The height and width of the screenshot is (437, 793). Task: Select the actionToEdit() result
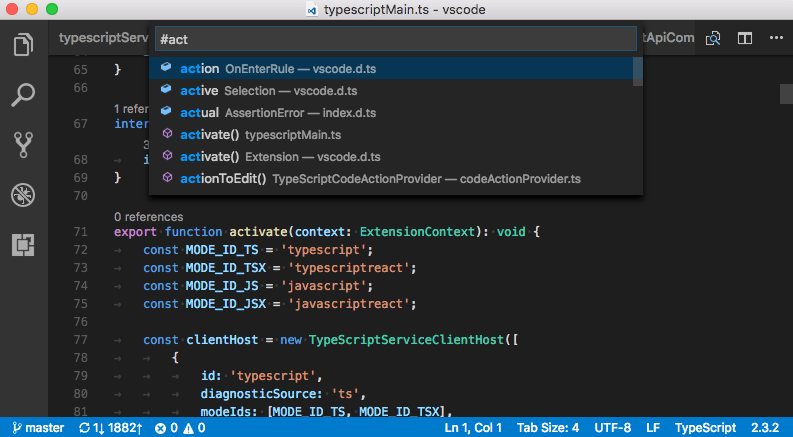[x=391, y=179]
